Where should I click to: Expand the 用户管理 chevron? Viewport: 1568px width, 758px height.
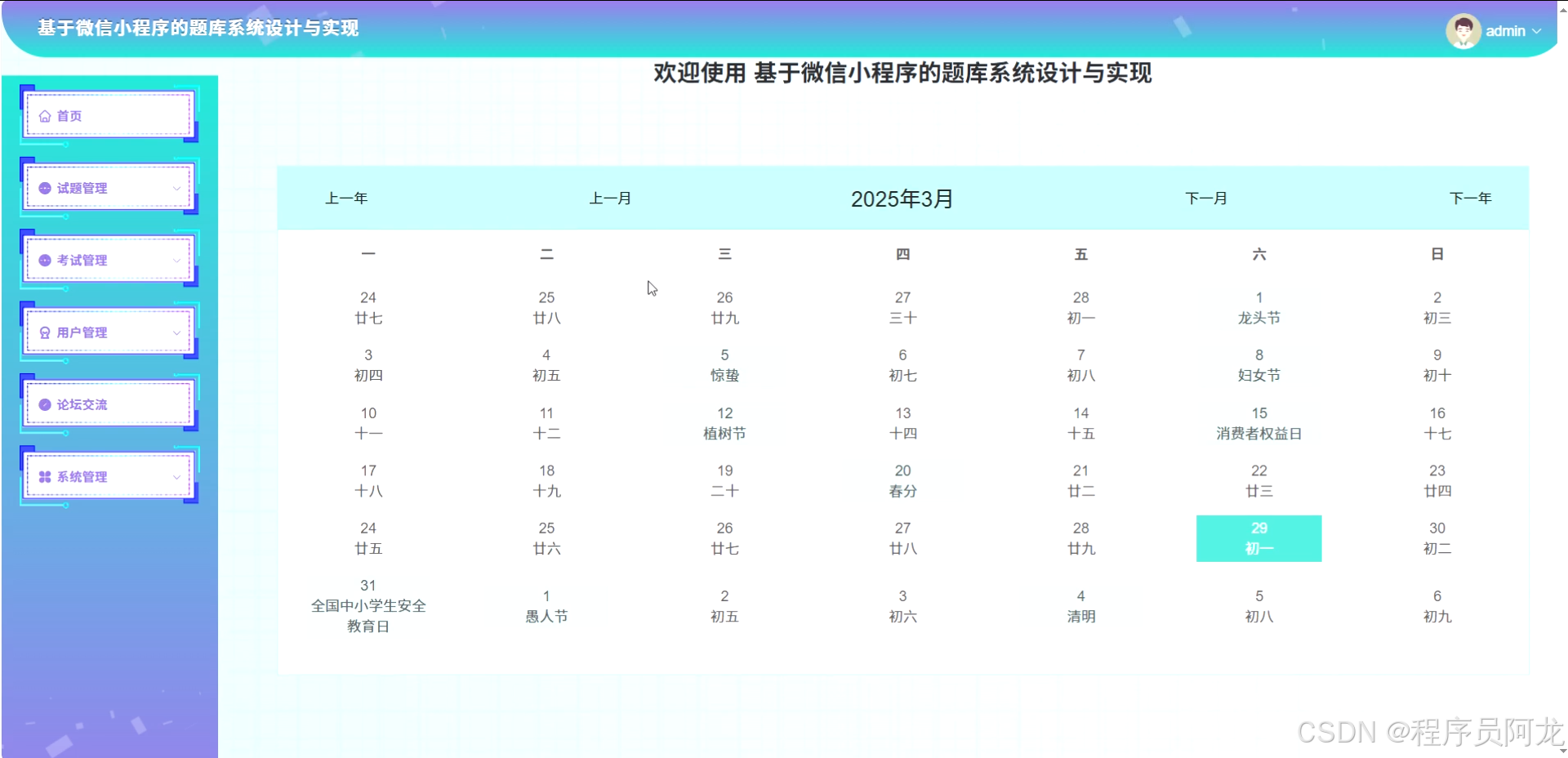(x=176, y=332)
